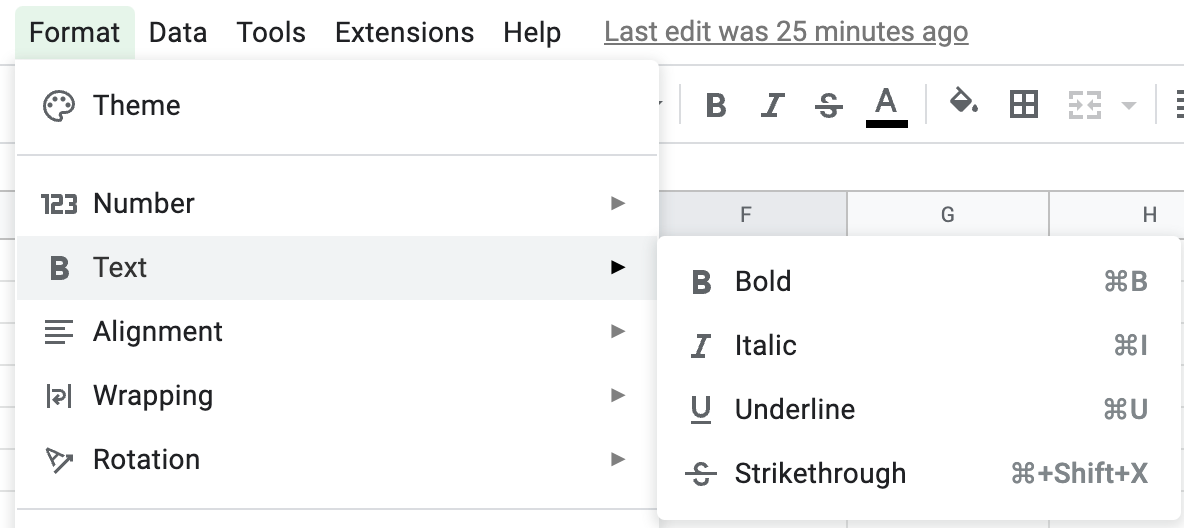Choose Italic in the Text submenu
Image resolution: width=1184 pixels, height=528 pixels.
[x=918, y=346]
